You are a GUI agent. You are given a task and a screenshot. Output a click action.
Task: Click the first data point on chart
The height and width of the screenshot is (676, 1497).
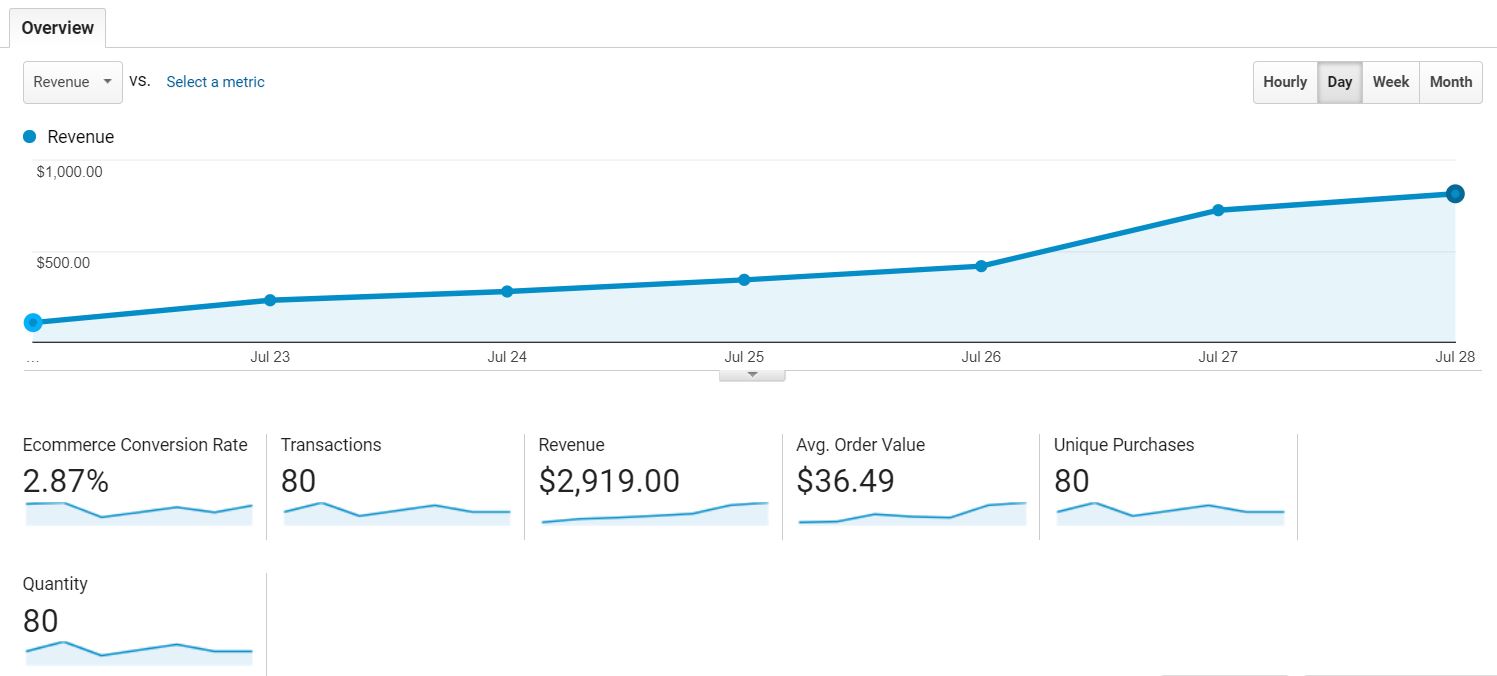pyautogui.click(x=33, y=322)
